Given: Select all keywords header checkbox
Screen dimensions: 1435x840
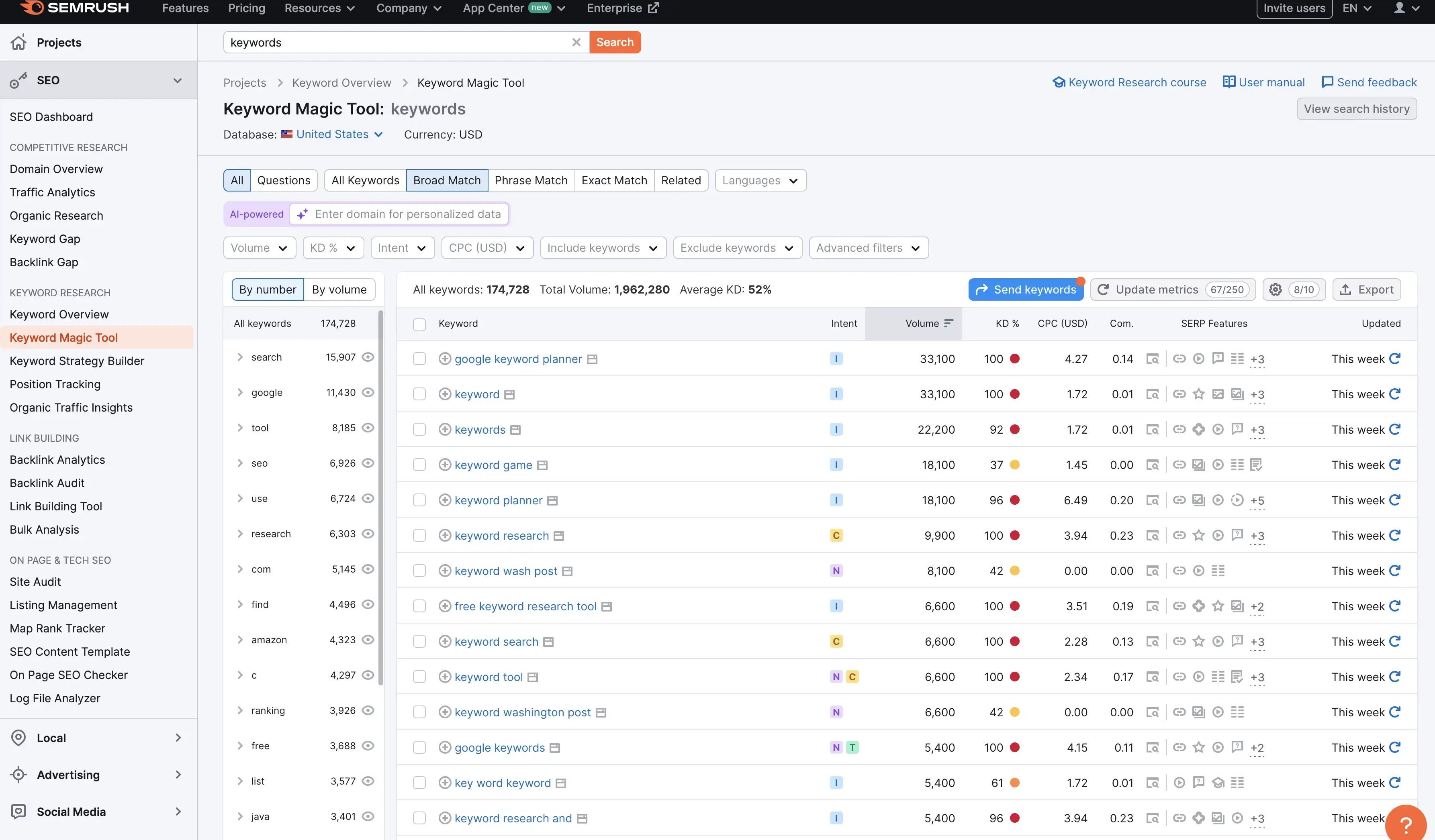Looking at the screenshot, I should pyautogui.click(x=420, y=324).
